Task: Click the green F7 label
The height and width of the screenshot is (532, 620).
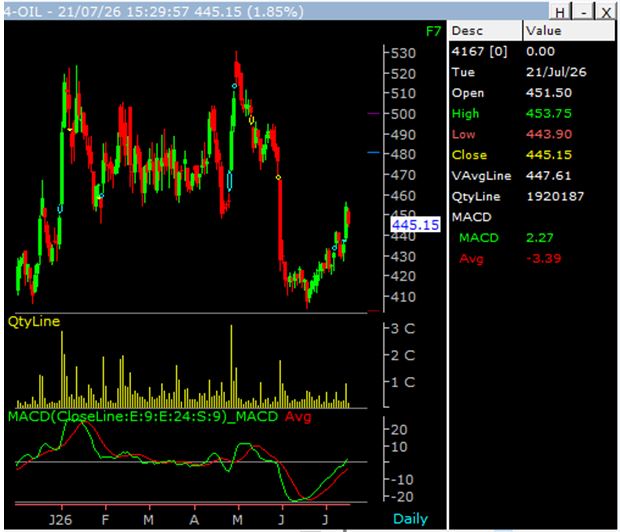Action: [x=433, y=31]
